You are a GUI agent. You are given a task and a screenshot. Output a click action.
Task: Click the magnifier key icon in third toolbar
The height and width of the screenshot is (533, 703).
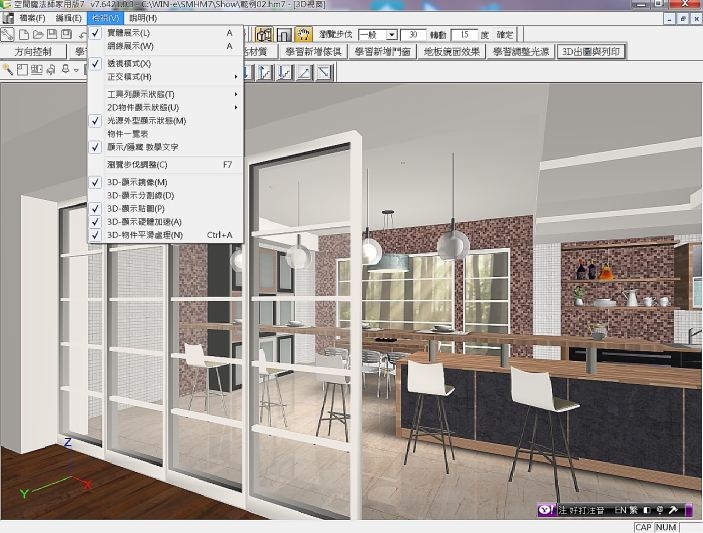coord(7,69)
